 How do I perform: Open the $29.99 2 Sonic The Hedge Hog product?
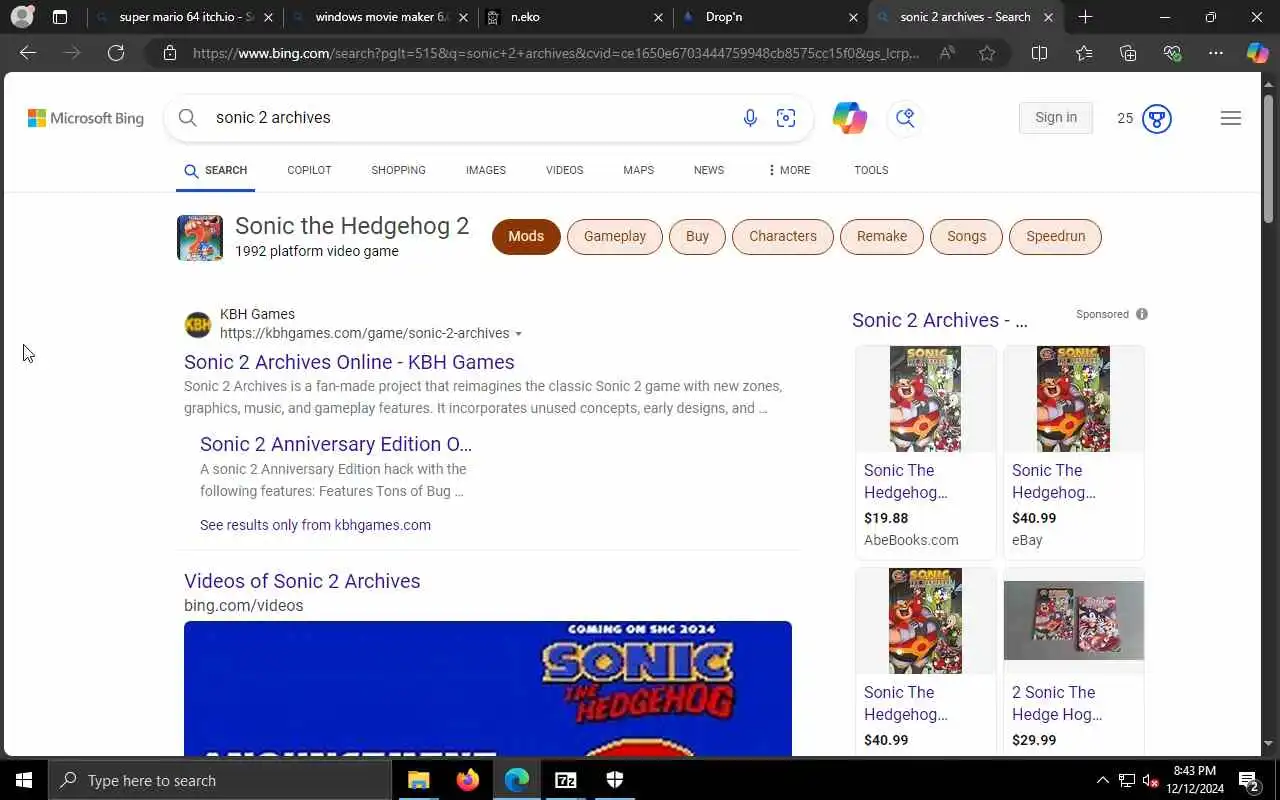(x=1073, y=662)
